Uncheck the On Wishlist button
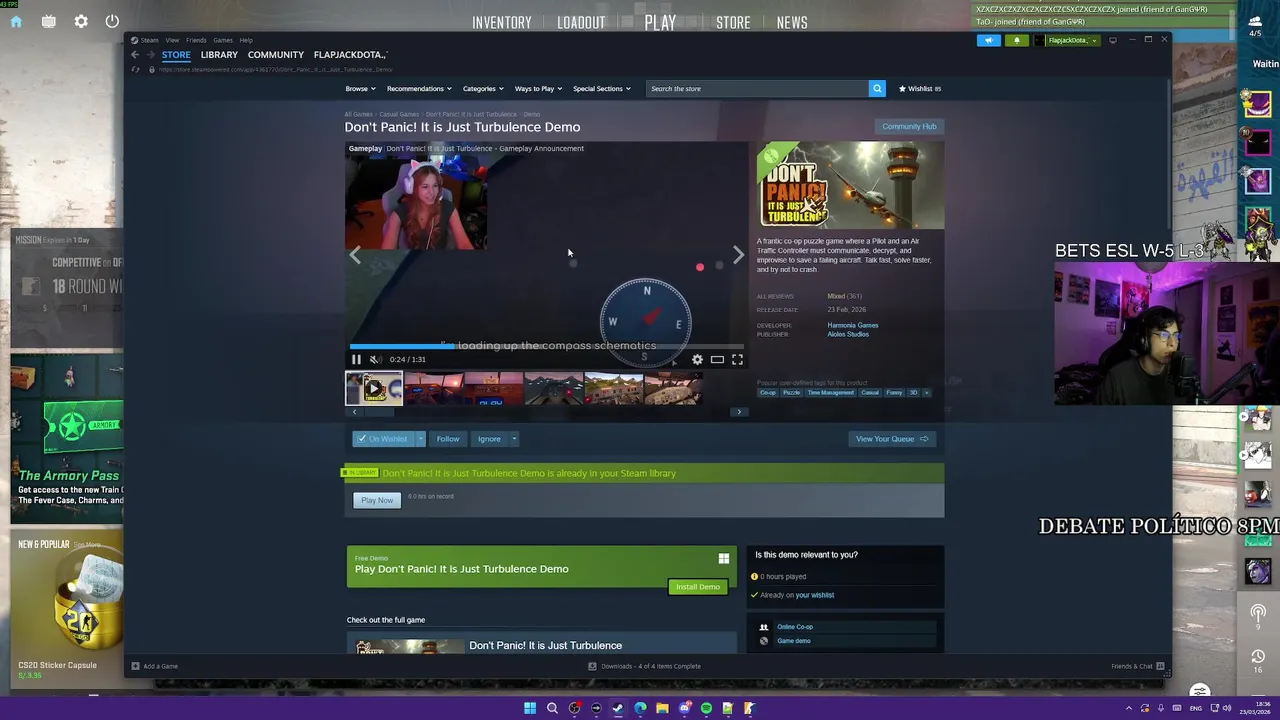The width and height of the screenshot is (1280, 720). [383, 439]
